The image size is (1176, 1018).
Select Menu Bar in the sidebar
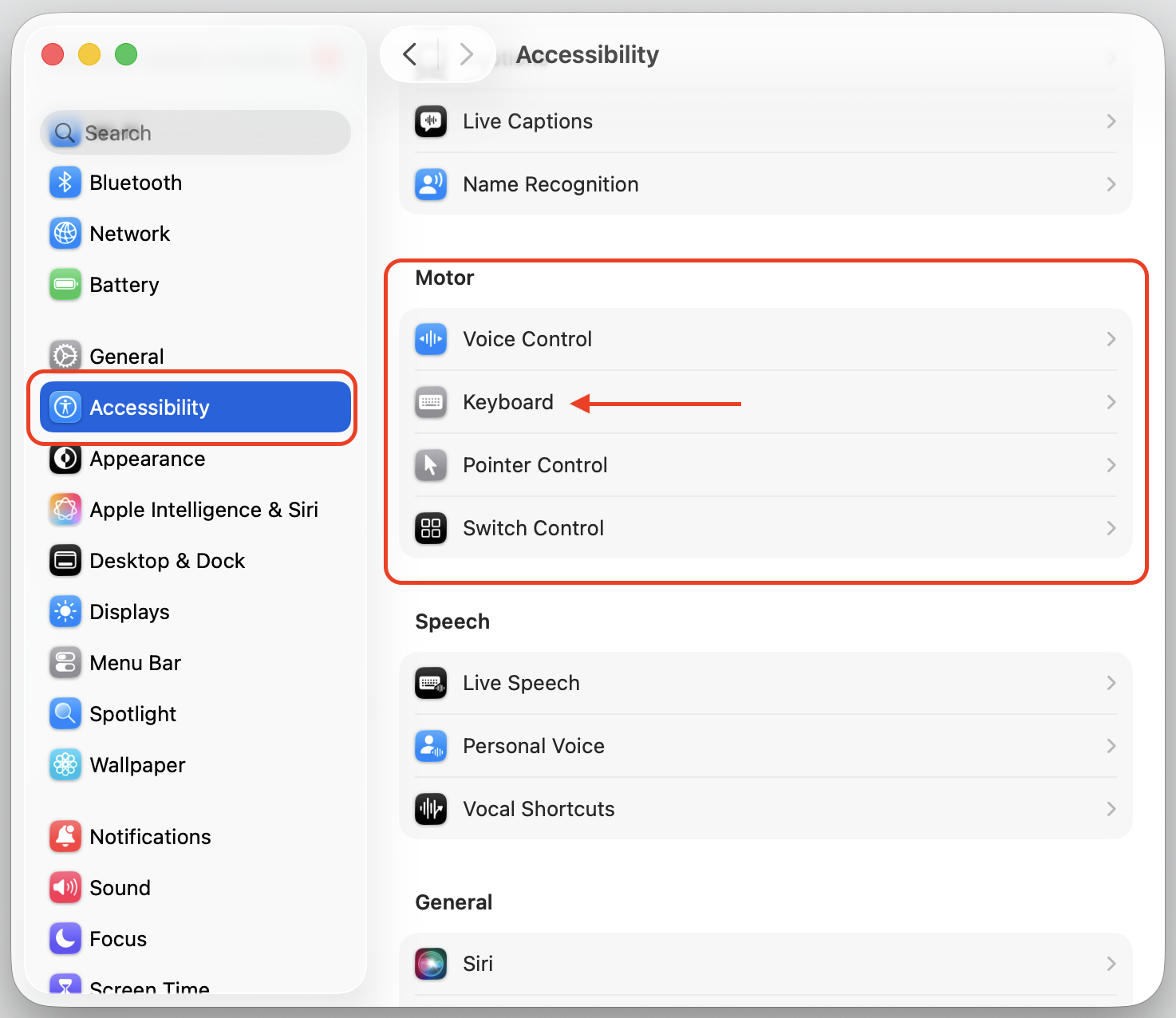click(195, 663)
